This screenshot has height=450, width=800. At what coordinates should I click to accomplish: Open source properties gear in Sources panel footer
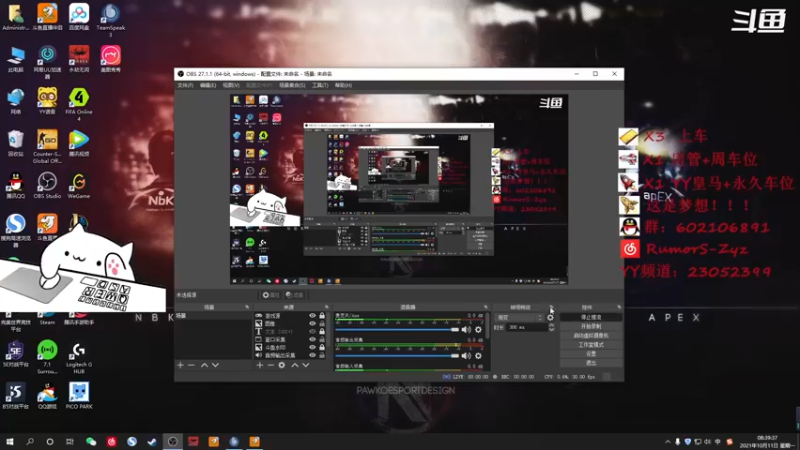(x=282, y=365)
